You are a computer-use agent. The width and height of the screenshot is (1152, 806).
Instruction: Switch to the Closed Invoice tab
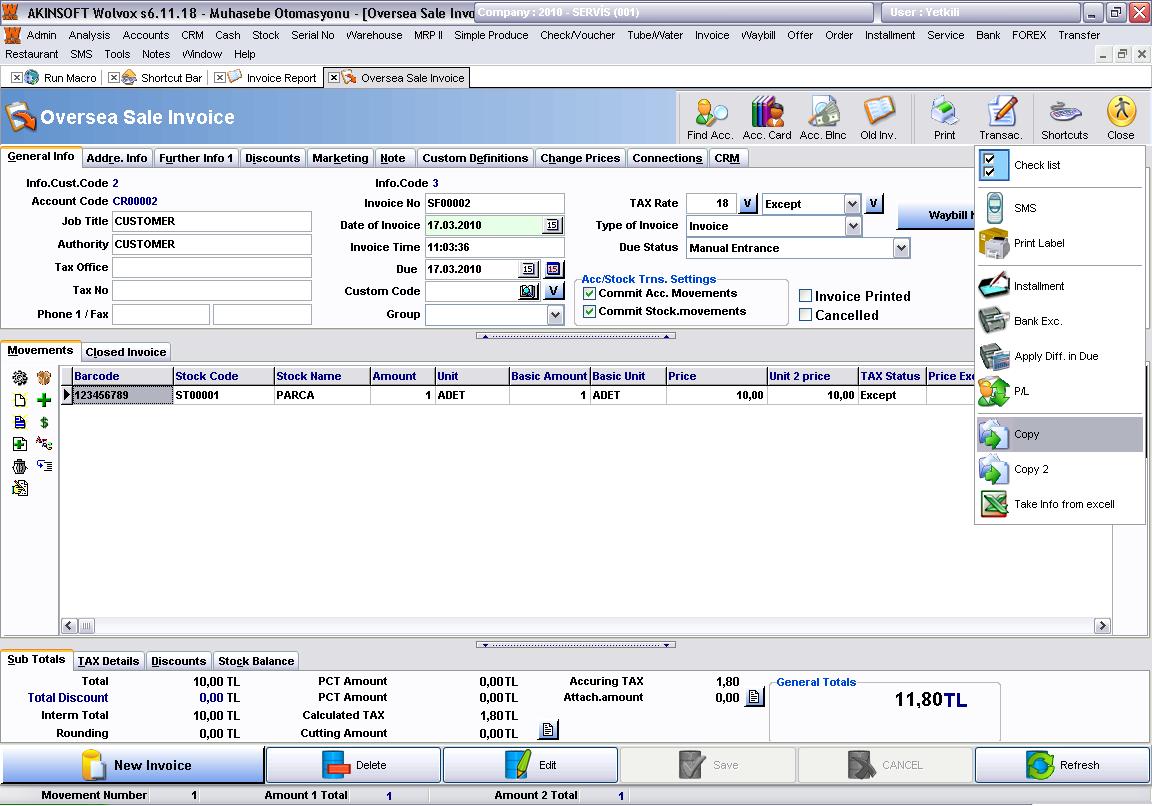[126, 352]
